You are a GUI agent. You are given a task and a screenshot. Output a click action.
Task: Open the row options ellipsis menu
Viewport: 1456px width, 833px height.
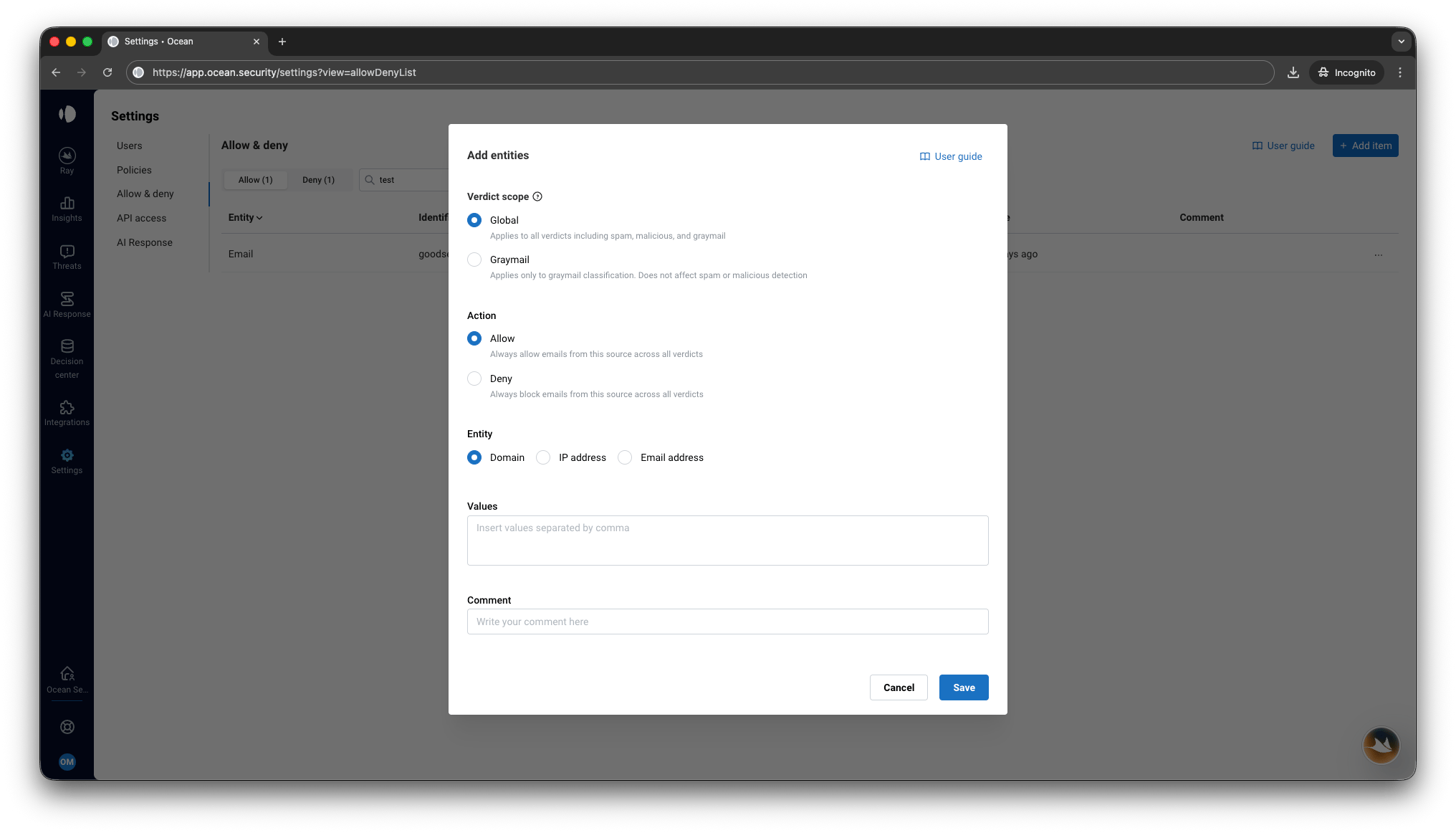click(x=1379, y=254)
